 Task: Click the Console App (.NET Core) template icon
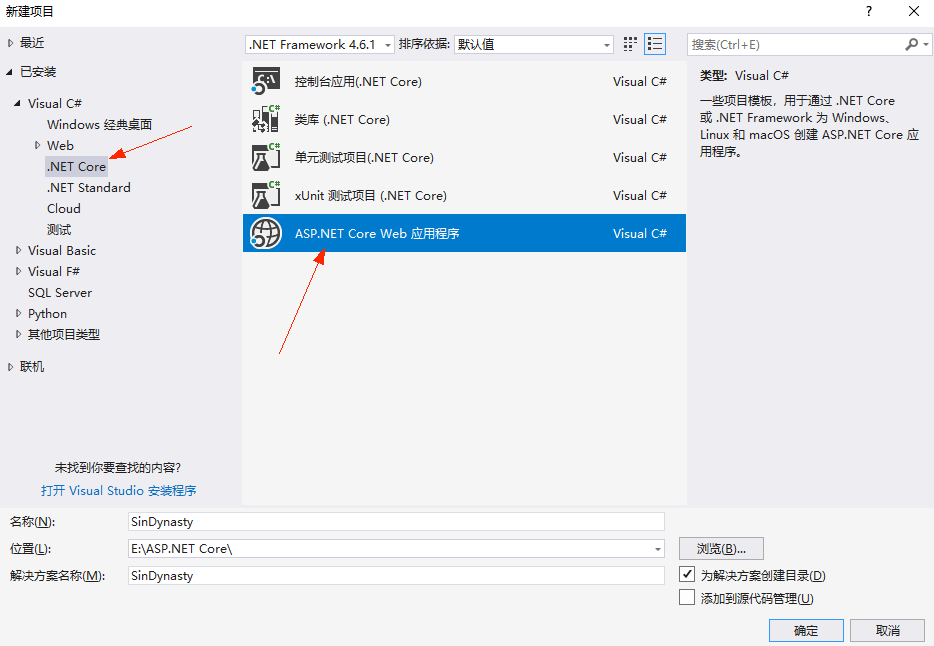pos(266,82)
